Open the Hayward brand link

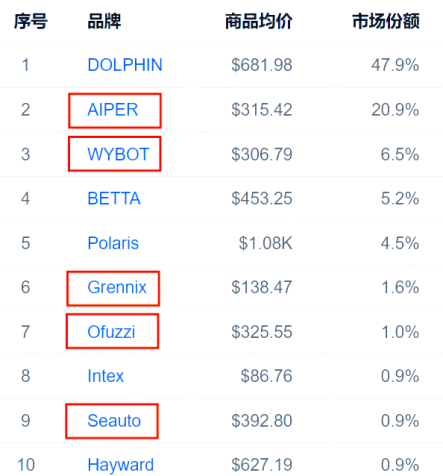click(120, 465)
